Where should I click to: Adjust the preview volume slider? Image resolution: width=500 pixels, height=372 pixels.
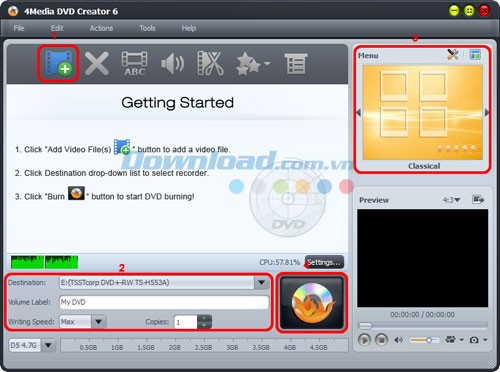click(x=425, y=340)
